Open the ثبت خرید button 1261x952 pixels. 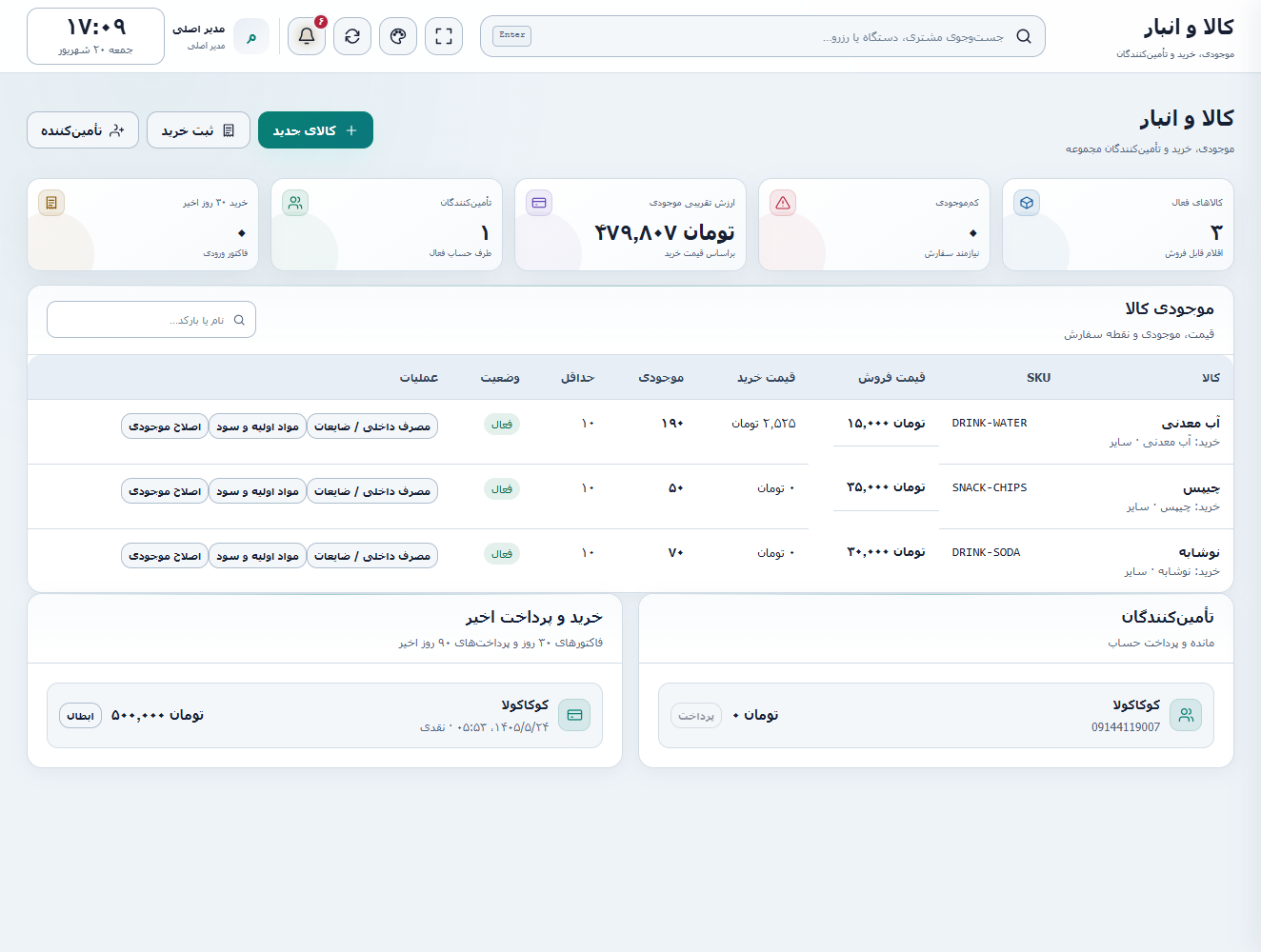click(x=198, y=130)
